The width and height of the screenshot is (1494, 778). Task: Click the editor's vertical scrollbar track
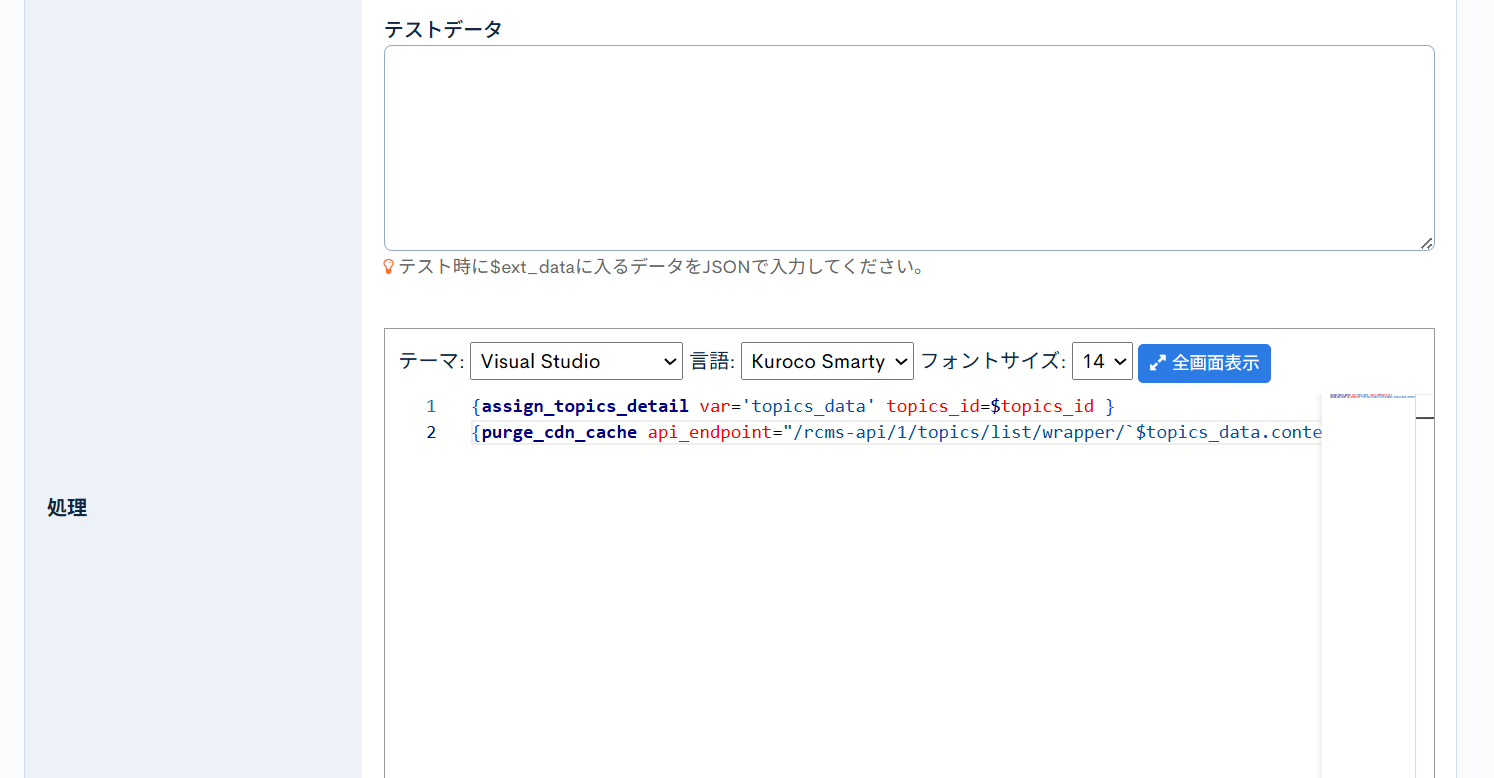(x=1424, y=600)
